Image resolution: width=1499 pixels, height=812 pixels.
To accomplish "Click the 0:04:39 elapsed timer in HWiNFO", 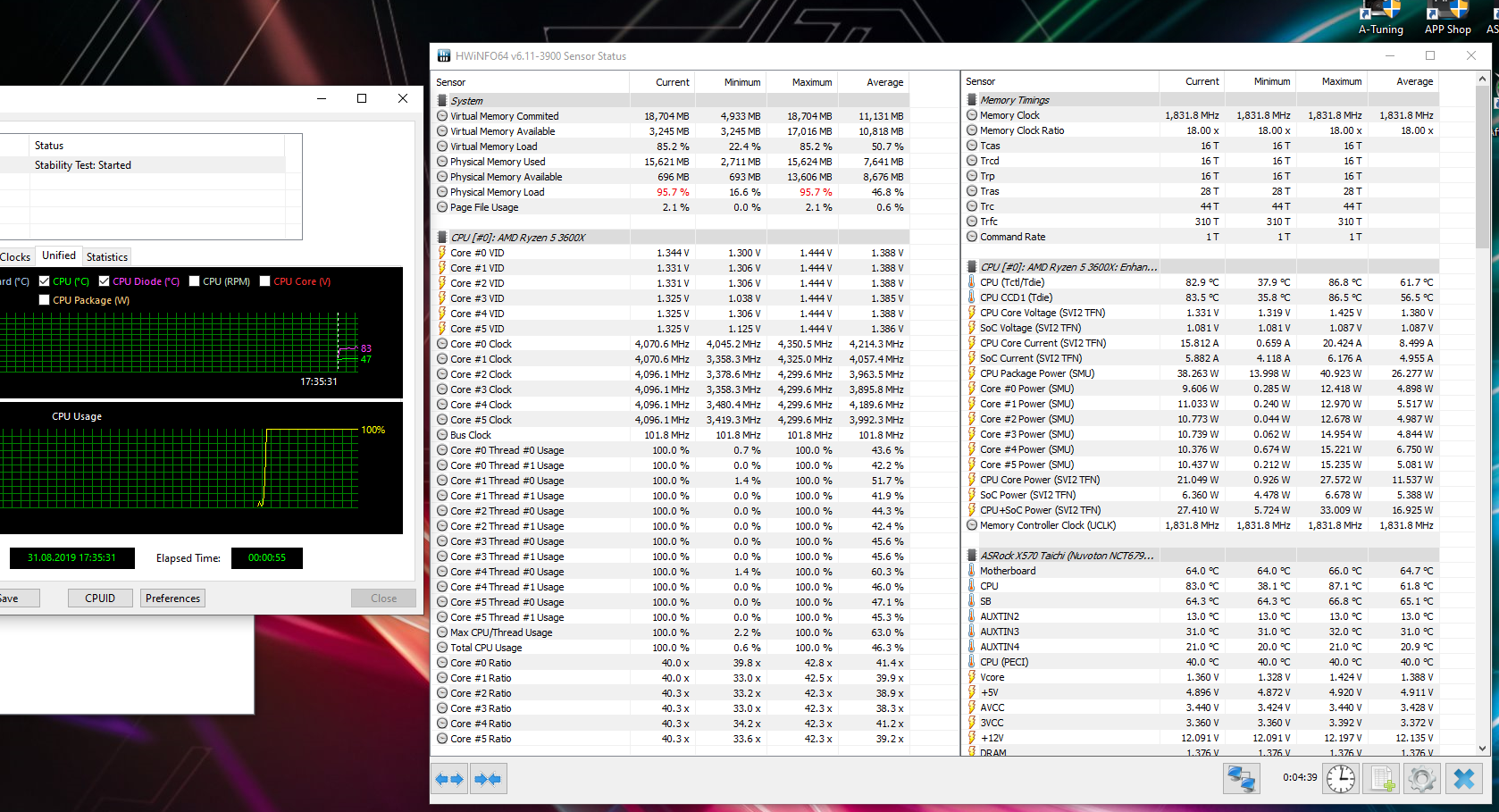I will pos(1300,777).
